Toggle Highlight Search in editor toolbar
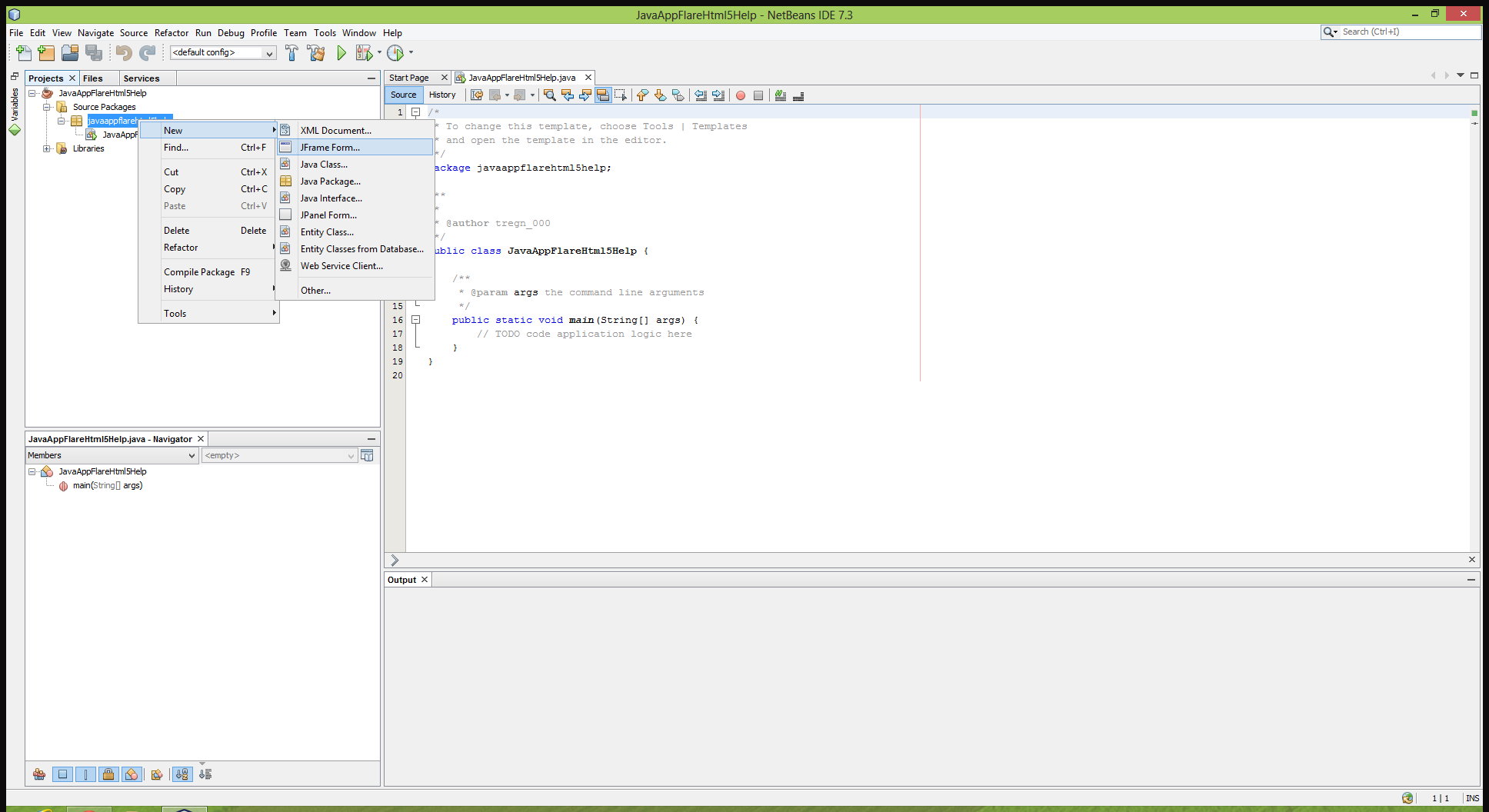The height and width of the screenshot is (812, 1489). (x=603, y=95)
